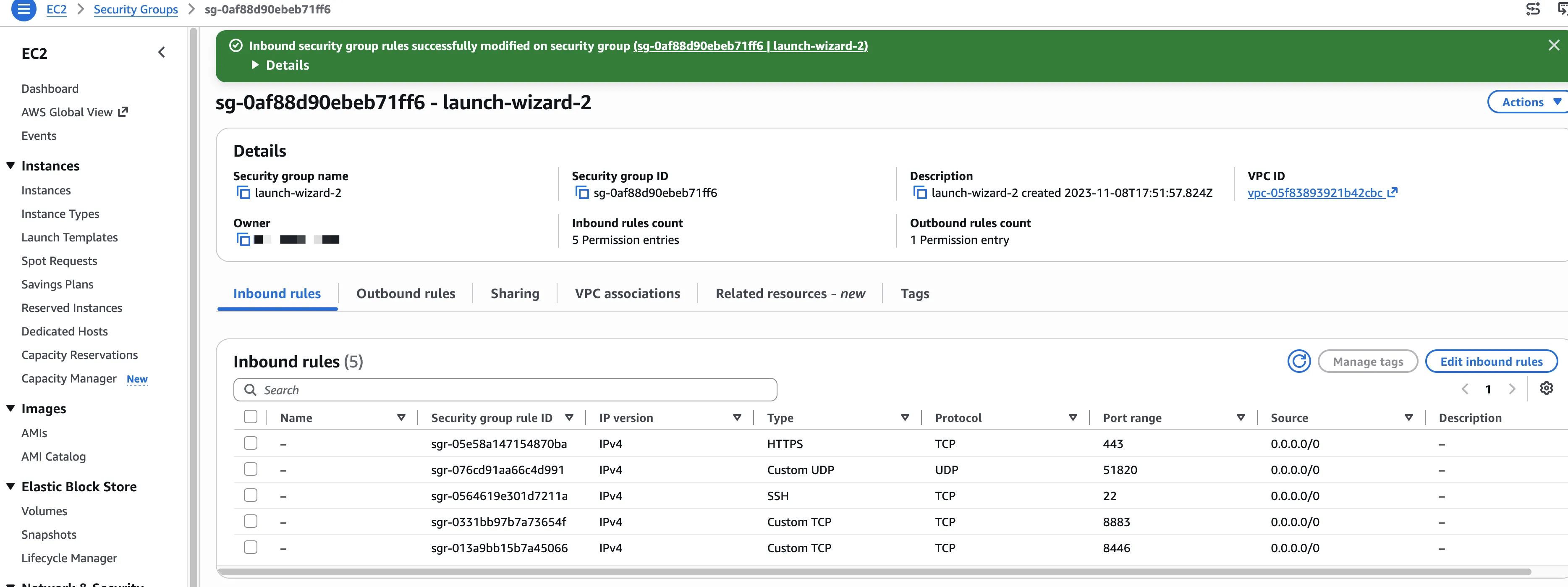Image resolution: width=1568 pixels, height=587 pixels.
Task: Sort by Protocol column
Action: [1073, 418]
